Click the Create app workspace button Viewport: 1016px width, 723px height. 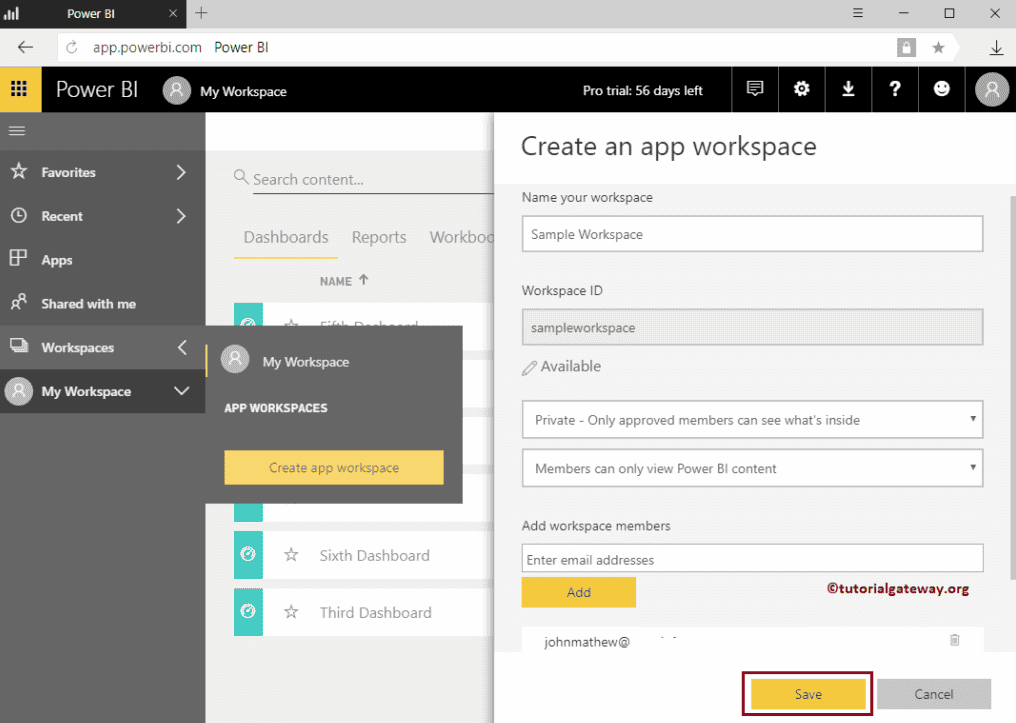coord(334,468)
